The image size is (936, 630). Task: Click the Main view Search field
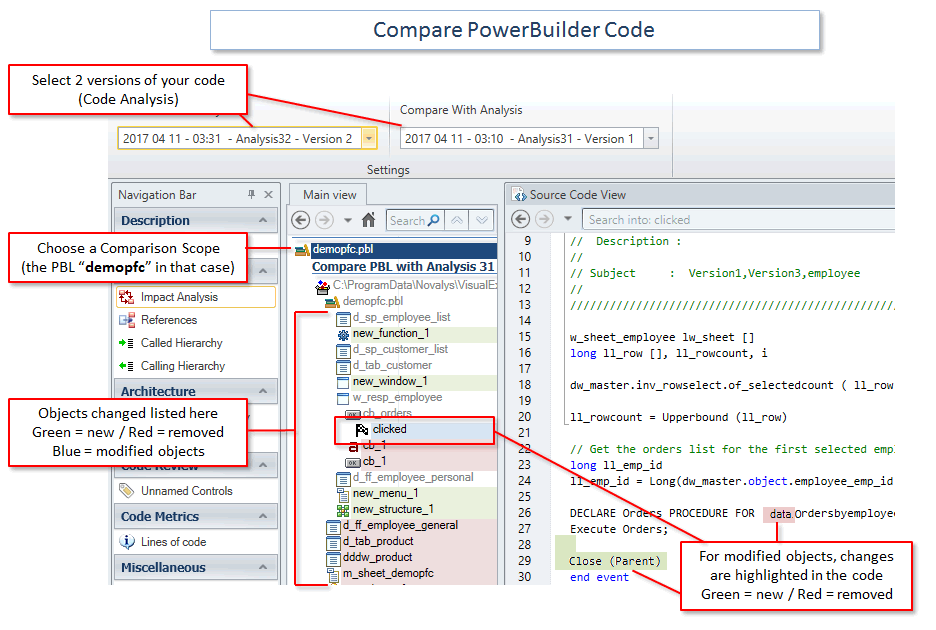tap(414, 220)
